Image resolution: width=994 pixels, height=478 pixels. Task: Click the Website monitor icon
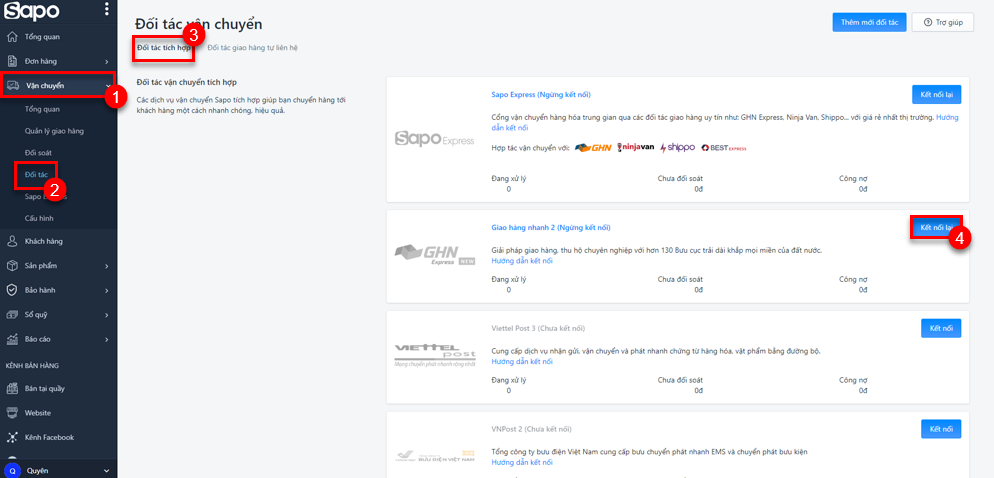point(11,413)
